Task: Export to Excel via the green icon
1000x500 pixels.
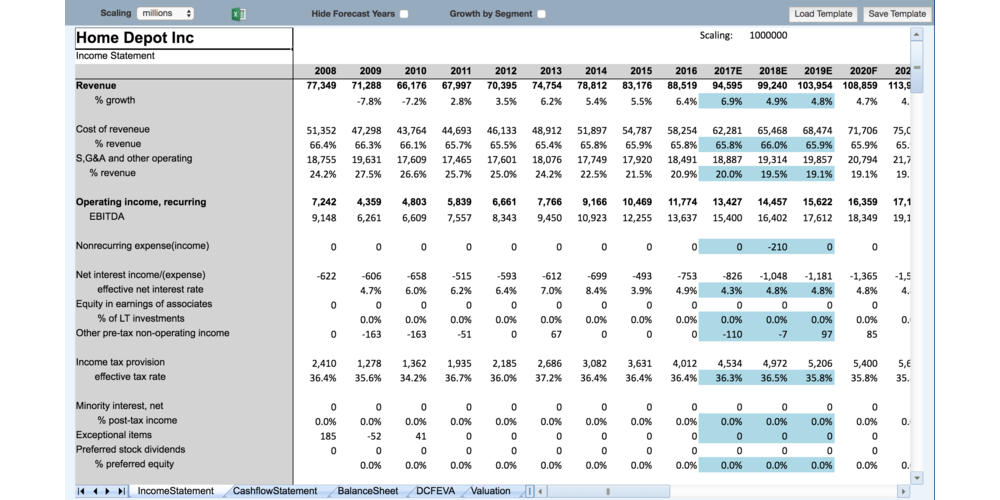Action: 239,14
